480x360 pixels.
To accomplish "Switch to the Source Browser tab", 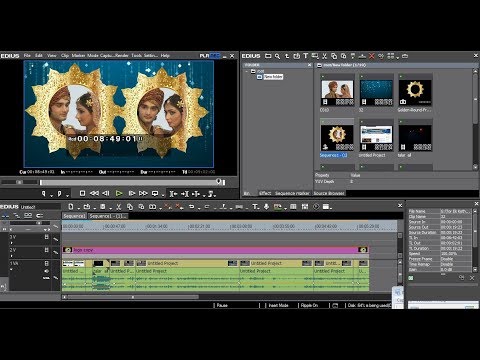I will [329, 193].
